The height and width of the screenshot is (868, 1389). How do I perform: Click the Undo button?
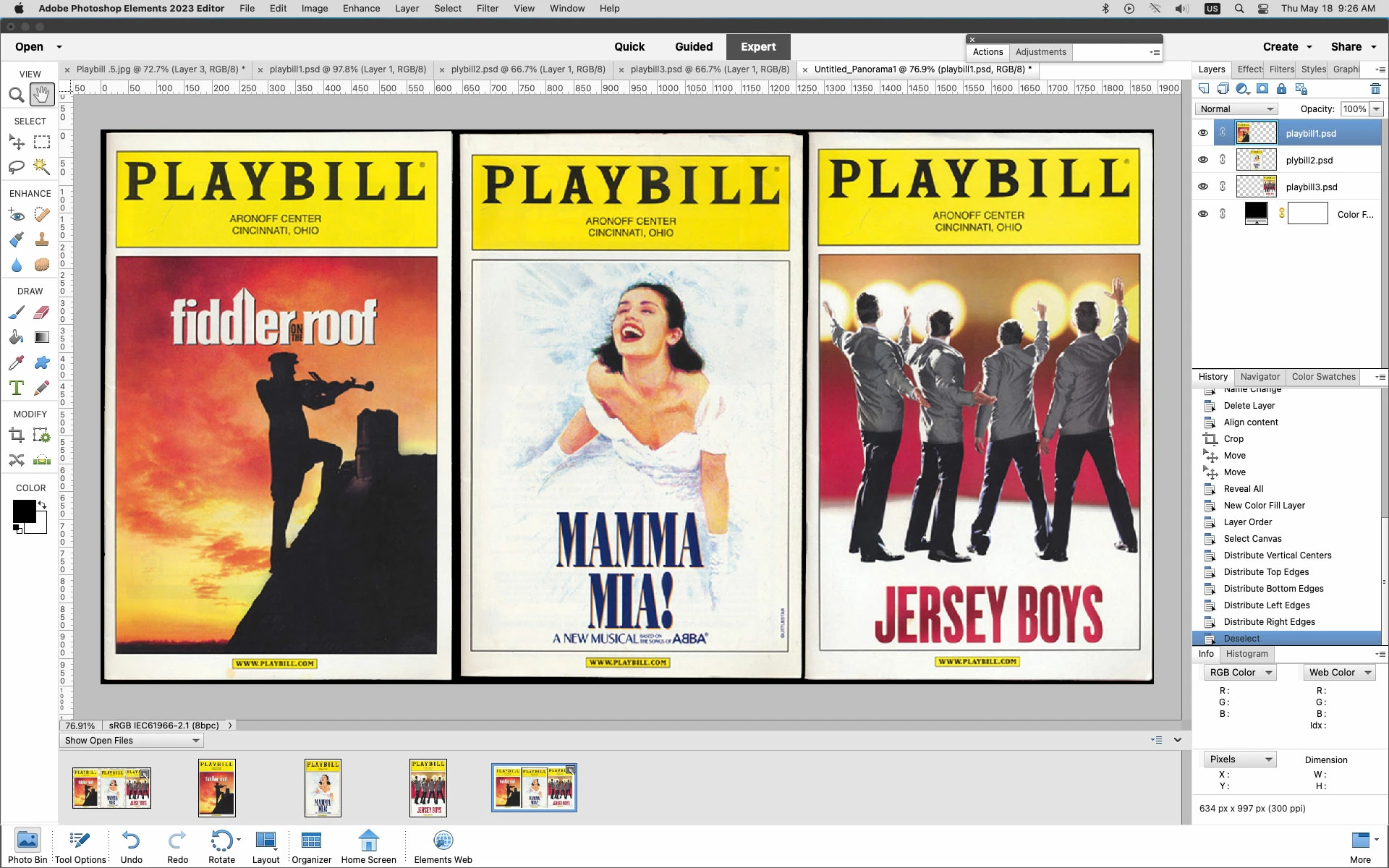click(131, 846)
